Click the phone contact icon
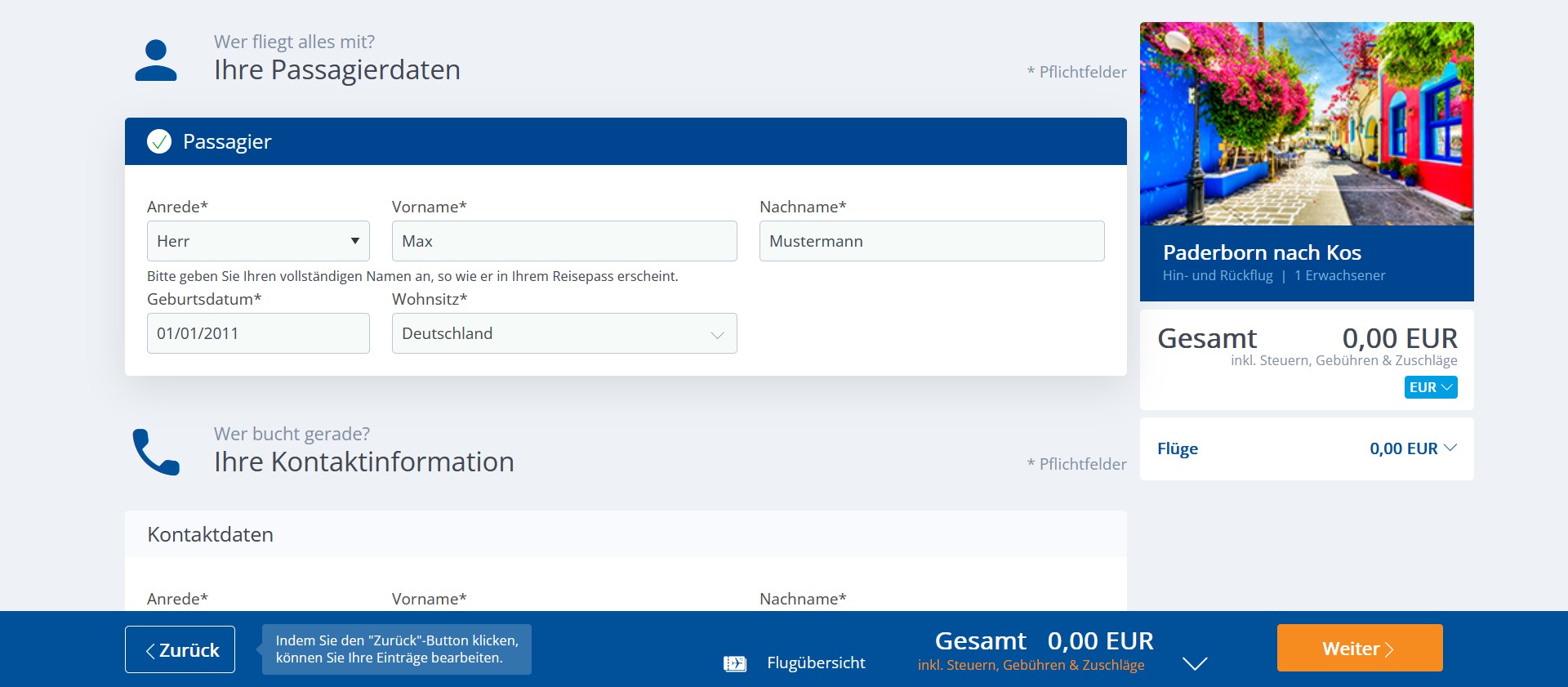The height and width of the screenshot is (687, 1568). pos(155,452)
